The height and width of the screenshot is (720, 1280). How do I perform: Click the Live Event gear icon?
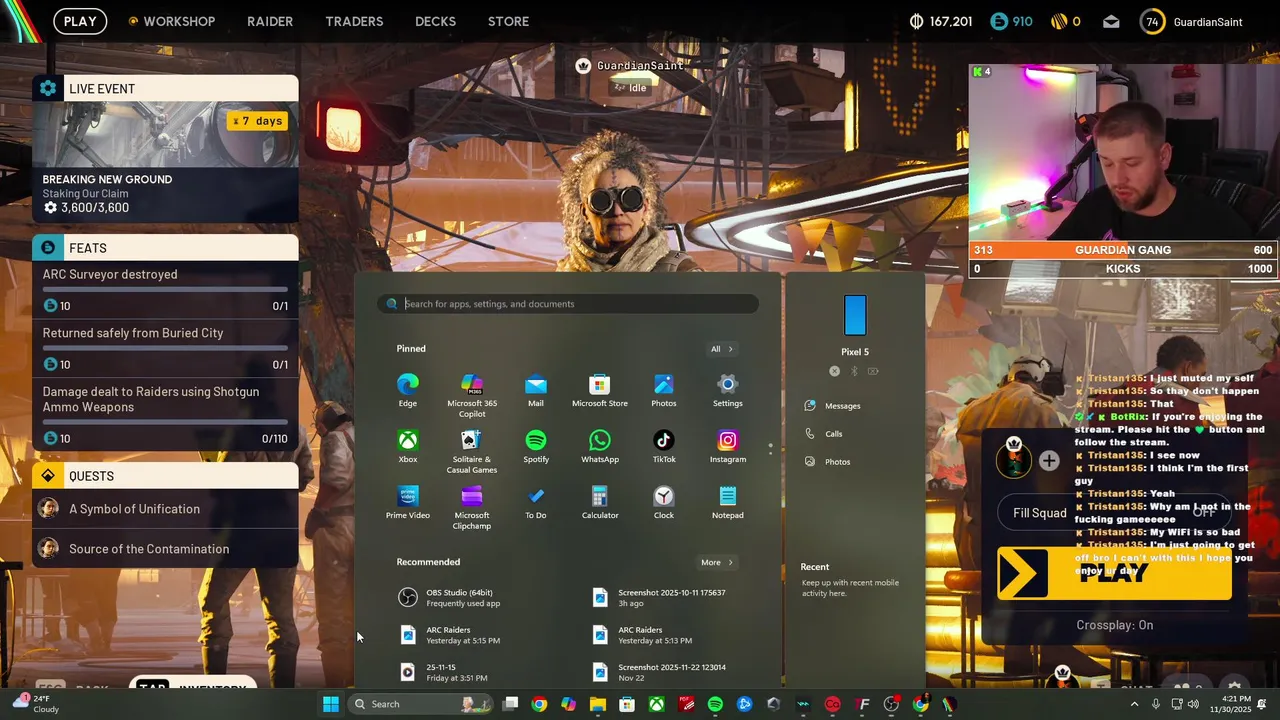point(48,88)
